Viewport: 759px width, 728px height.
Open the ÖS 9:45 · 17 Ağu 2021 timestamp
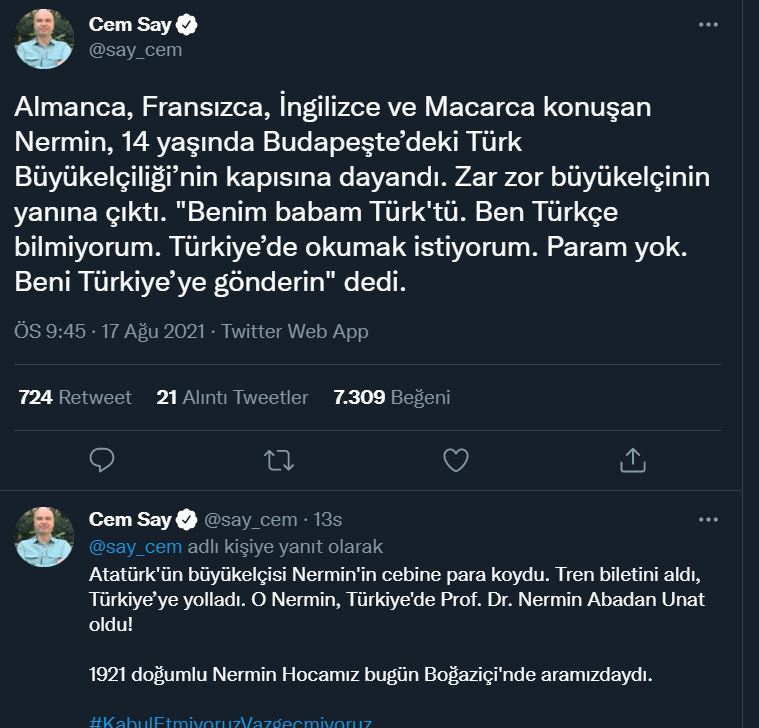[x=112, y=331]
